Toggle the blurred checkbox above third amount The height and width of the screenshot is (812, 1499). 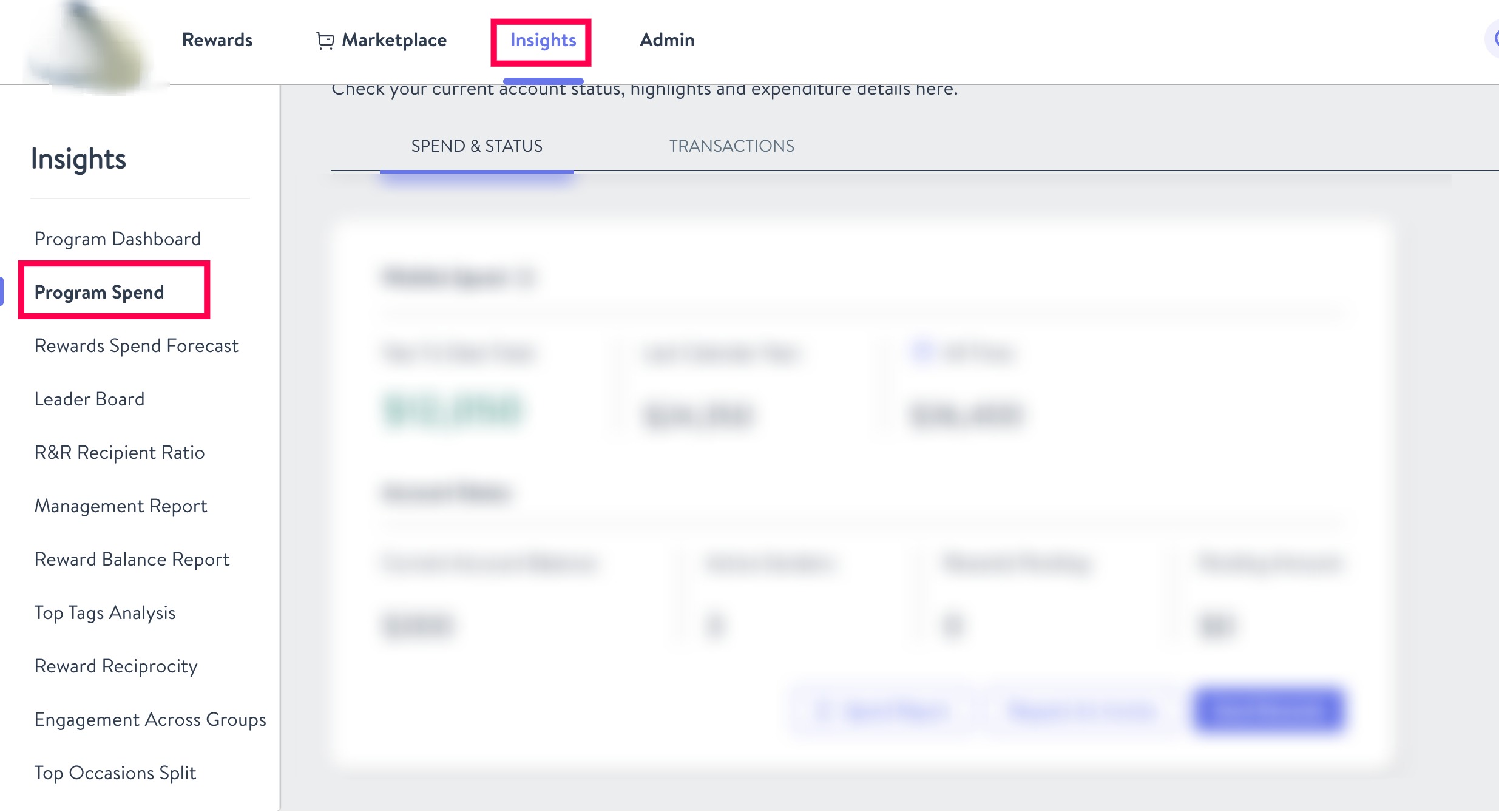point(922,351)
